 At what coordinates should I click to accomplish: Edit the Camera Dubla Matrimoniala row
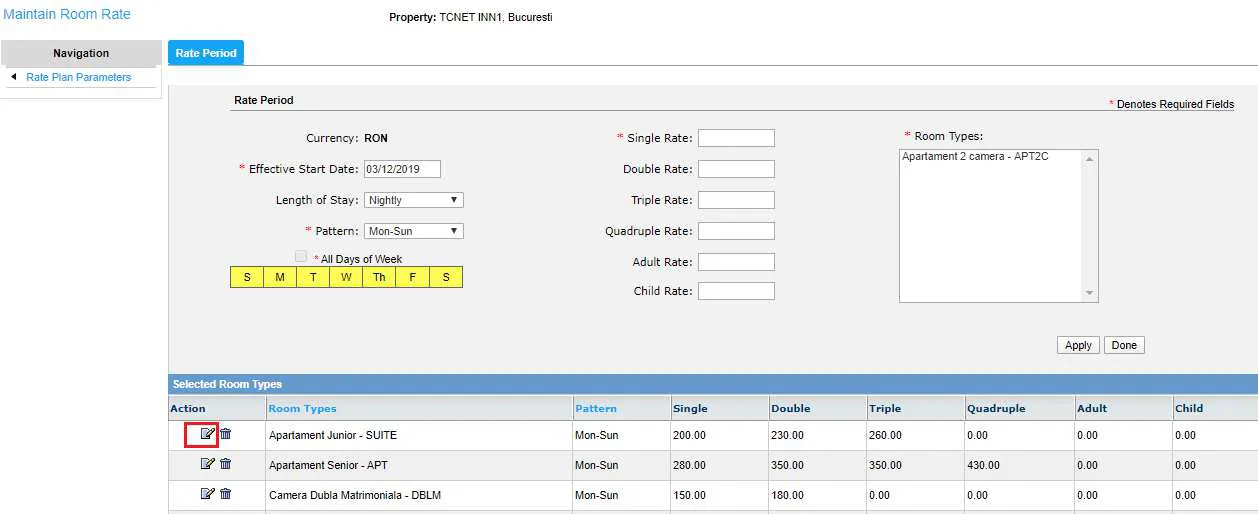[207, 494]
